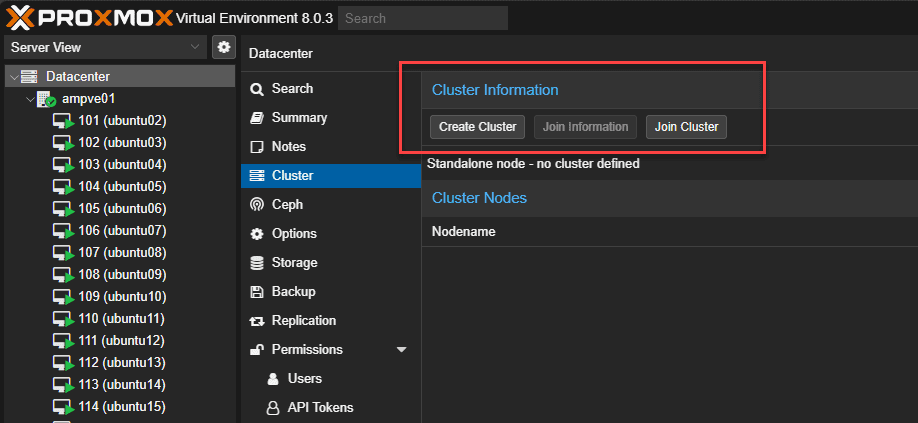Viewport: 918px width, 423px height.
Task: Select VM 114 (ubuntu15) in the tree
Action: (122, 406)
